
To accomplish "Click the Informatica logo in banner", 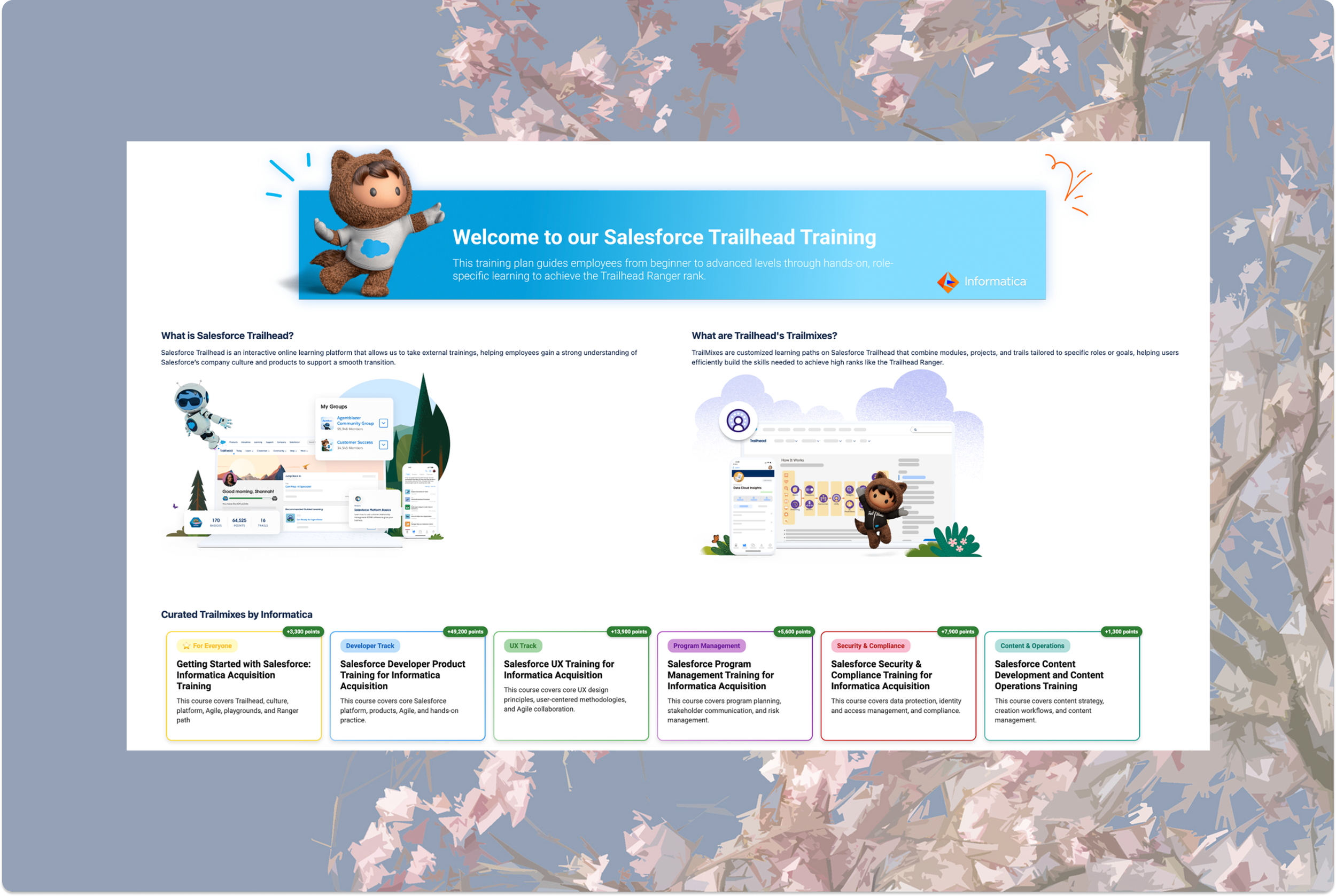I will [x=981, y=281].
